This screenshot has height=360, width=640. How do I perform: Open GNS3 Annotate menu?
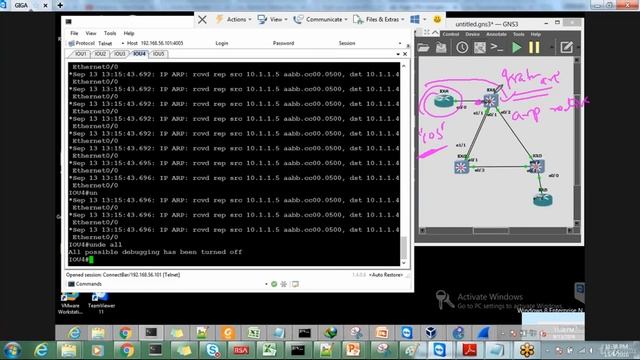pos(496,34)
